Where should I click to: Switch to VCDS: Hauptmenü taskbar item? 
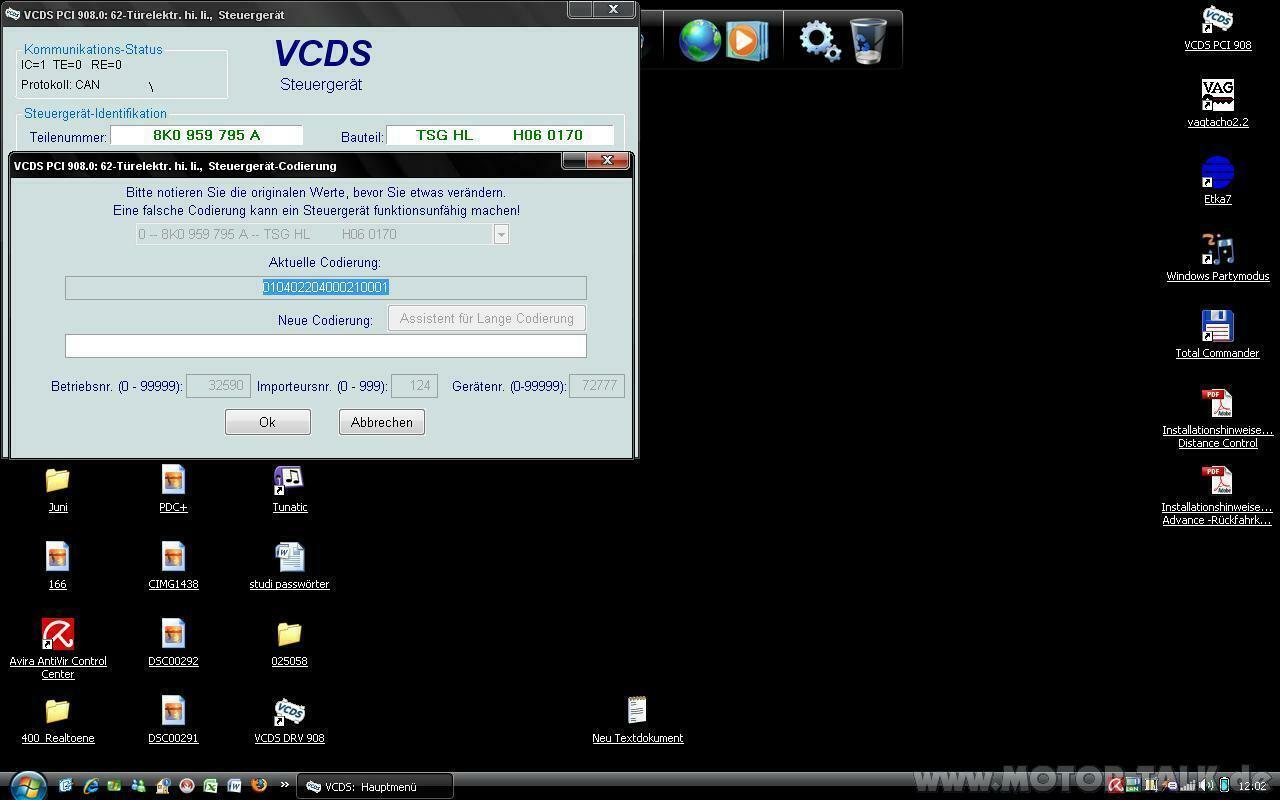pos(375,787)
